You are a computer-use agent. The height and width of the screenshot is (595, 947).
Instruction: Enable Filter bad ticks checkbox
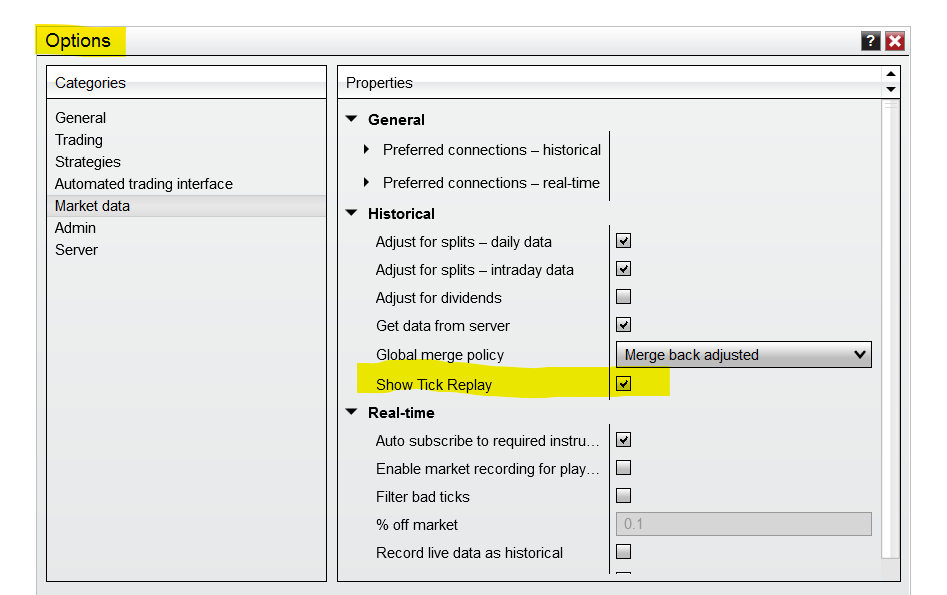pos(623,496)
